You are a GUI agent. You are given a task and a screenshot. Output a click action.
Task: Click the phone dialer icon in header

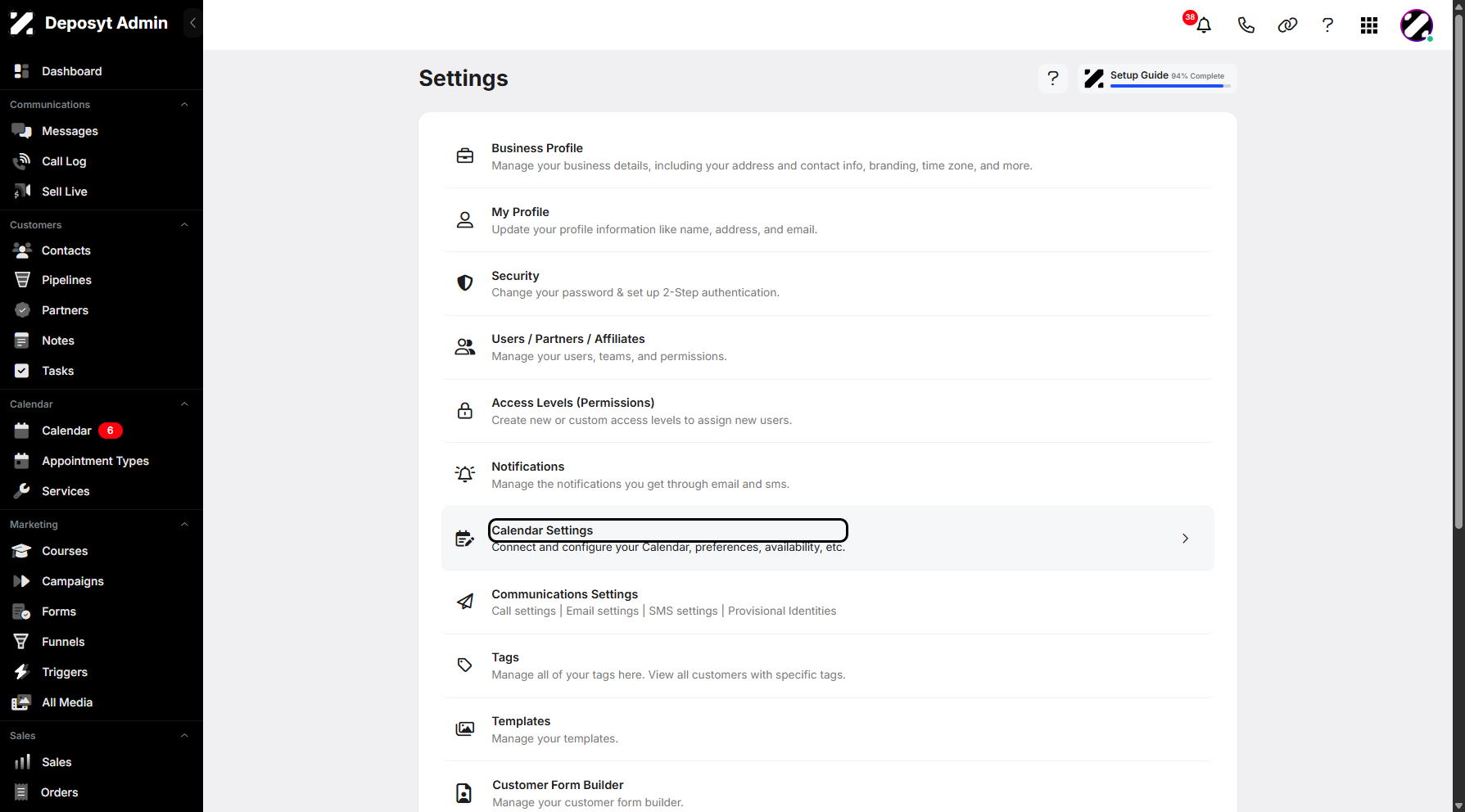[x=1246, y=25]
